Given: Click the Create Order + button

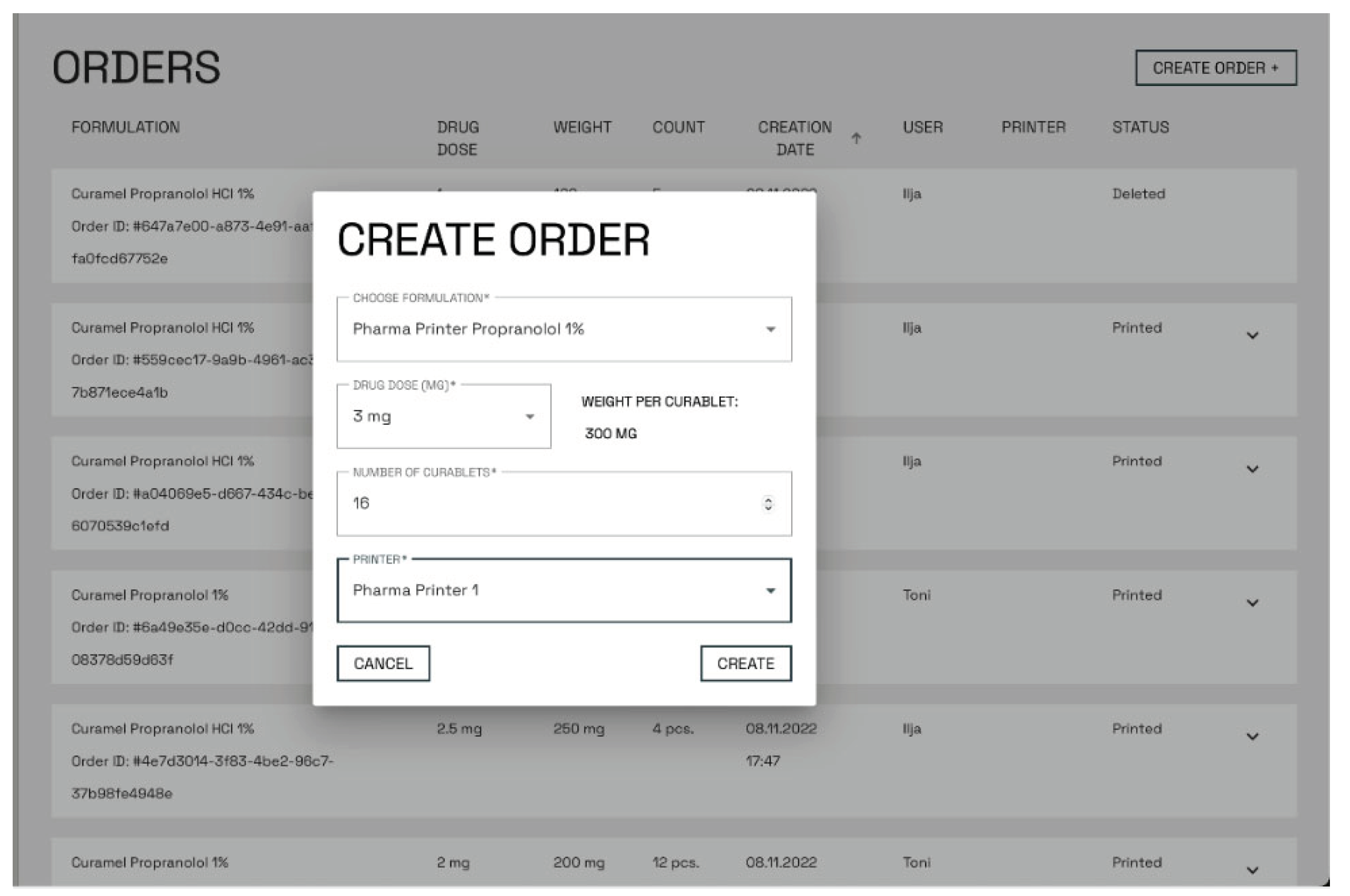Looking at the screenshot, I should point(1215,68).
